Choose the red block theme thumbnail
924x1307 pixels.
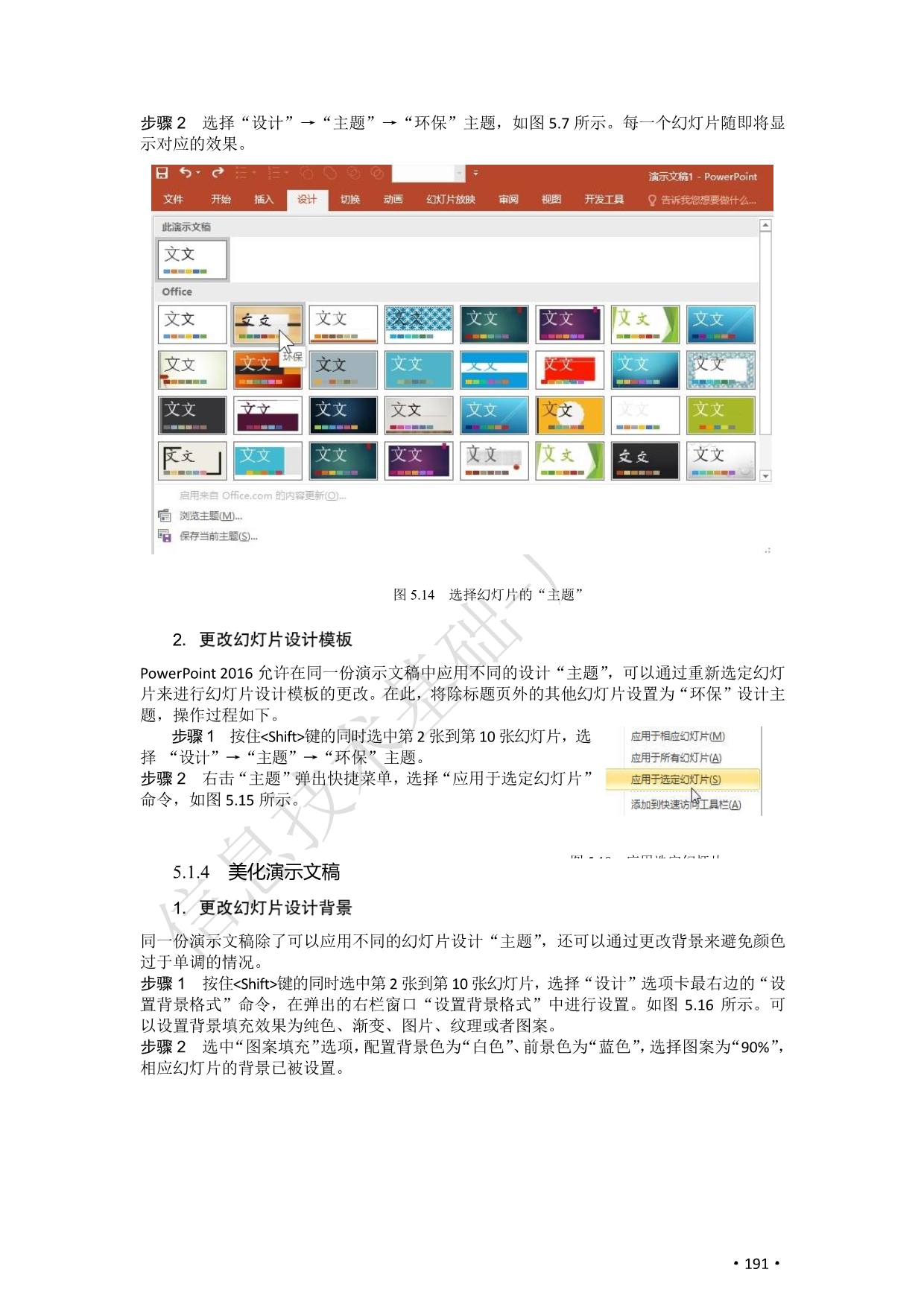click(x=569, y=370)
